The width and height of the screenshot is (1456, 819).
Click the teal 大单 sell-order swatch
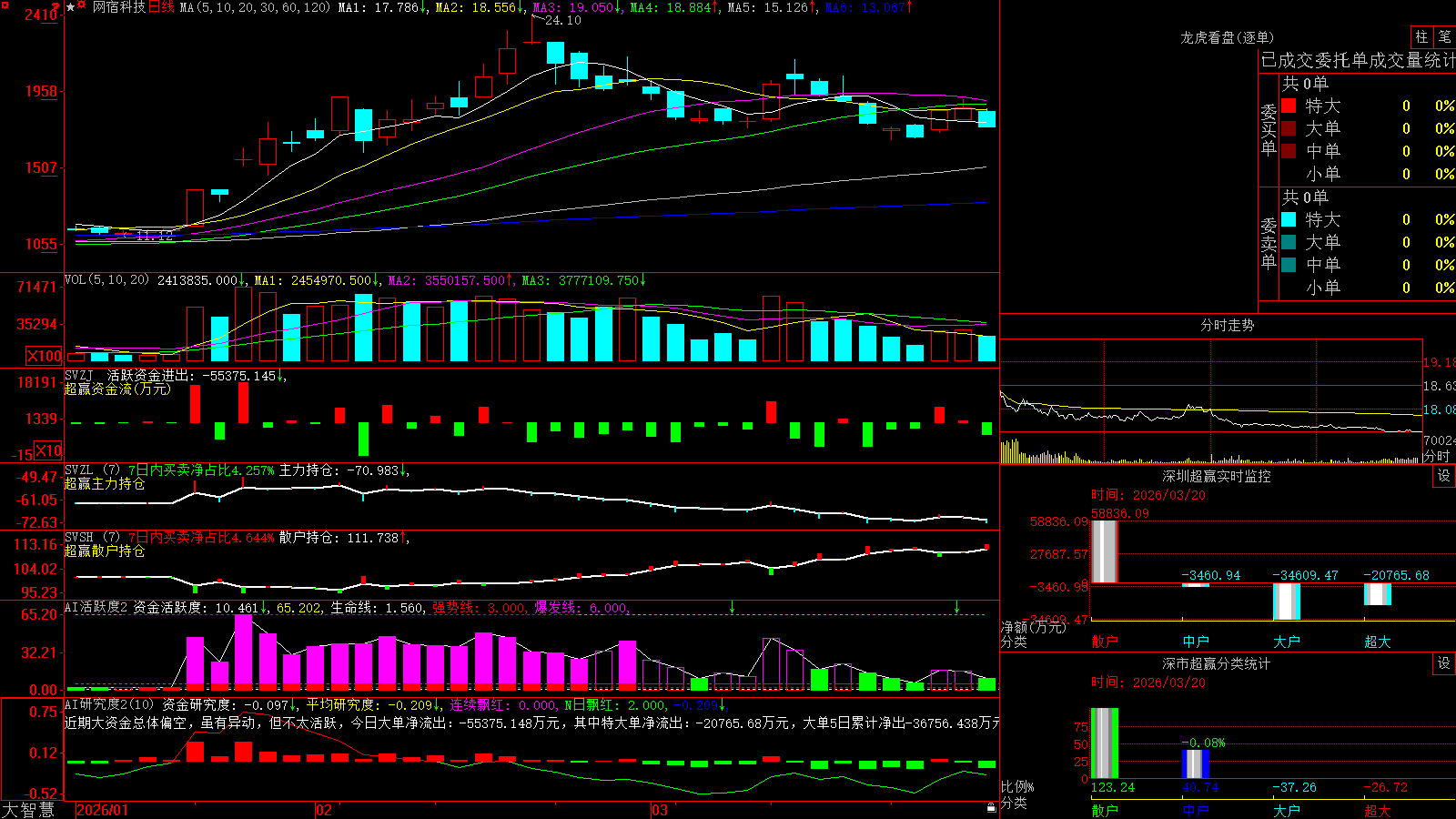coord(1289,242)
